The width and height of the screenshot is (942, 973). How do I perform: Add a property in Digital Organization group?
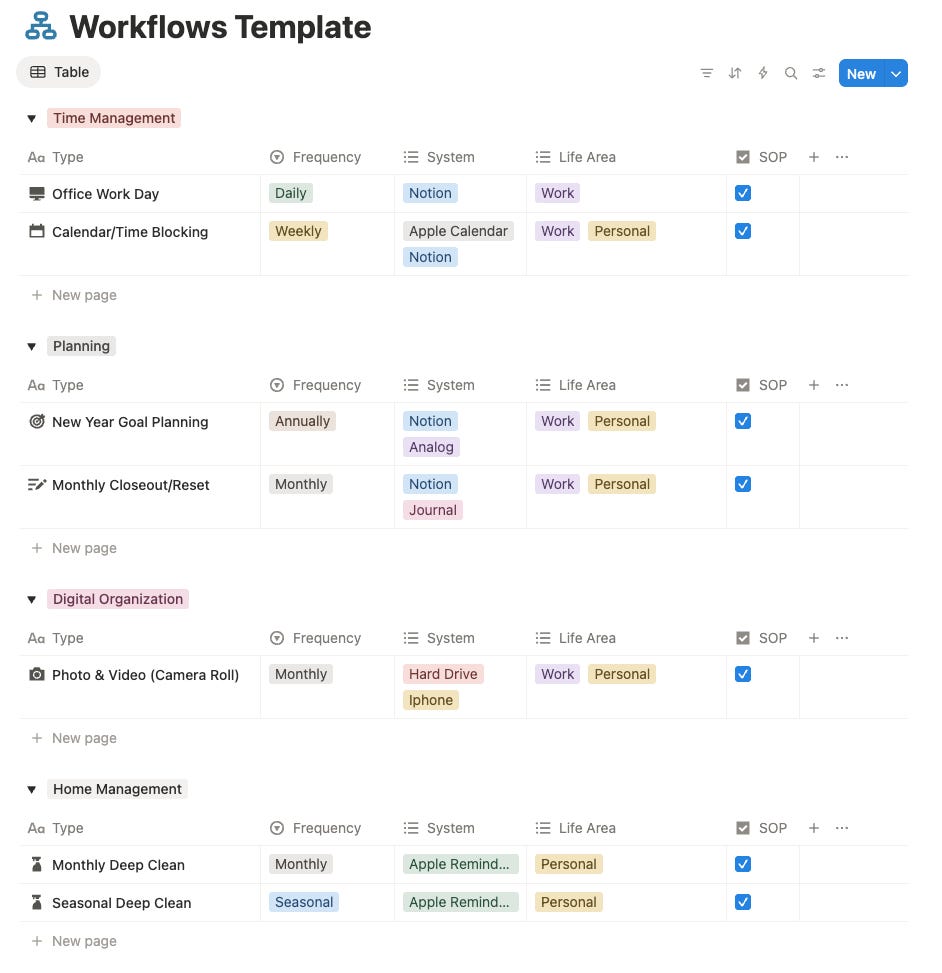coord(814,638)
